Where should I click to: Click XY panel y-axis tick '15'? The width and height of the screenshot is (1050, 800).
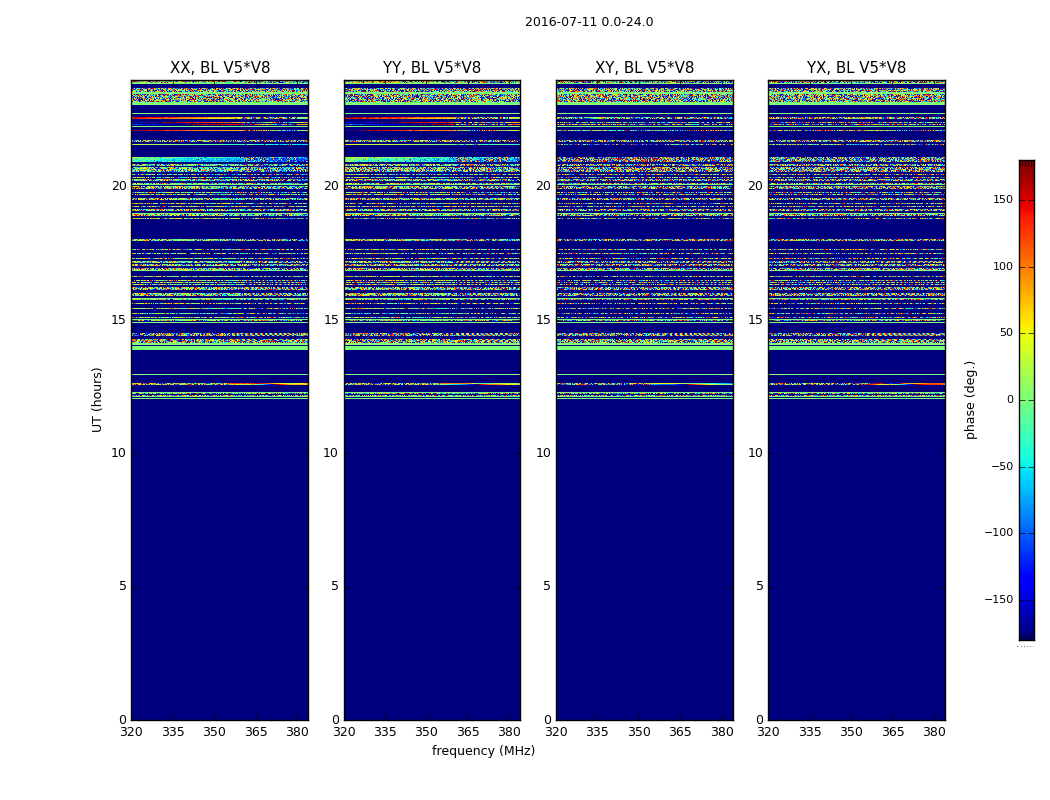tap(544, 320)
